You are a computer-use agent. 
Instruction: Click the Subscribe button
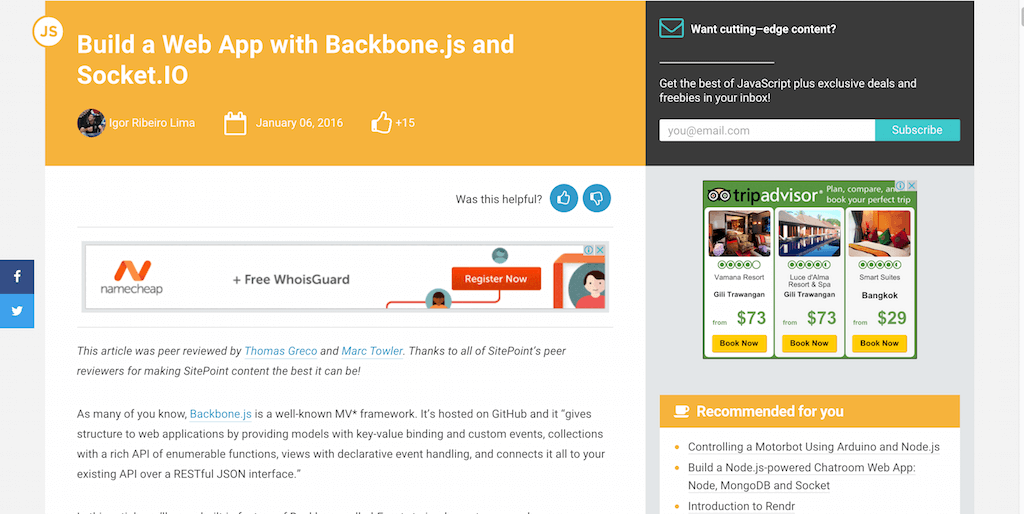917,130
